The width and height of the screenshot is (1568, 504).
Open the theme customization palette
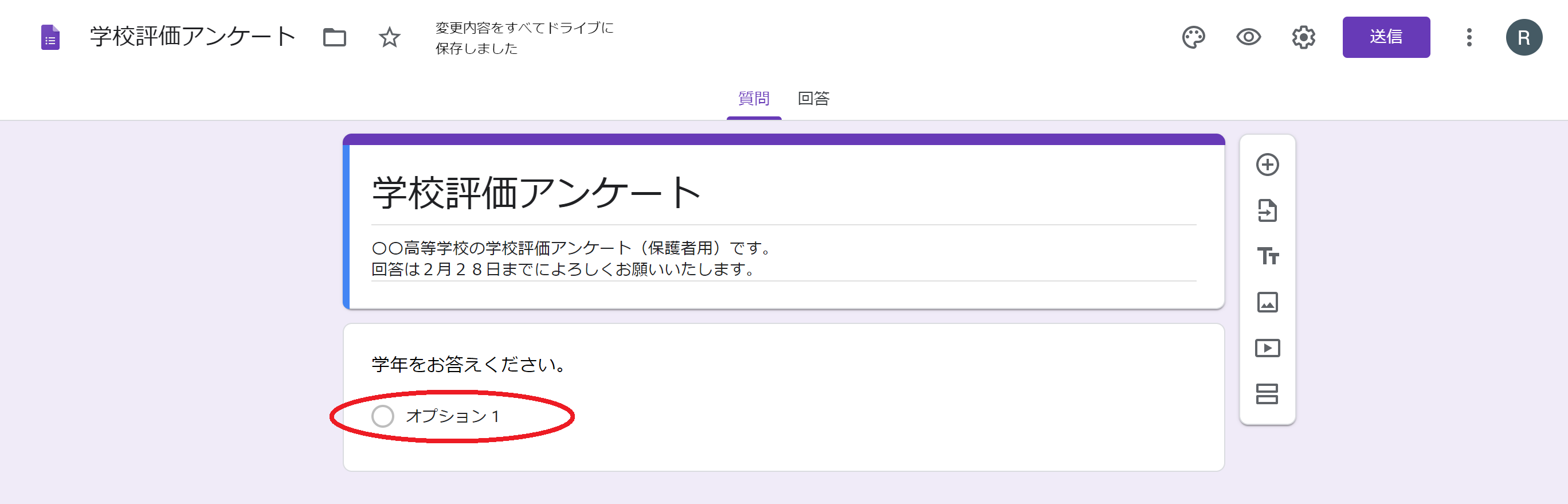coord(1193,37)
